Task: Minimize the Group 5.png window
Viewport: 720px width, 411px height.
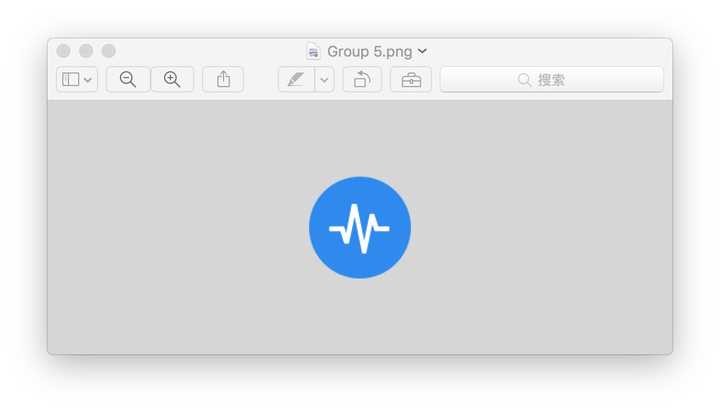Action: tap(86, 51)
